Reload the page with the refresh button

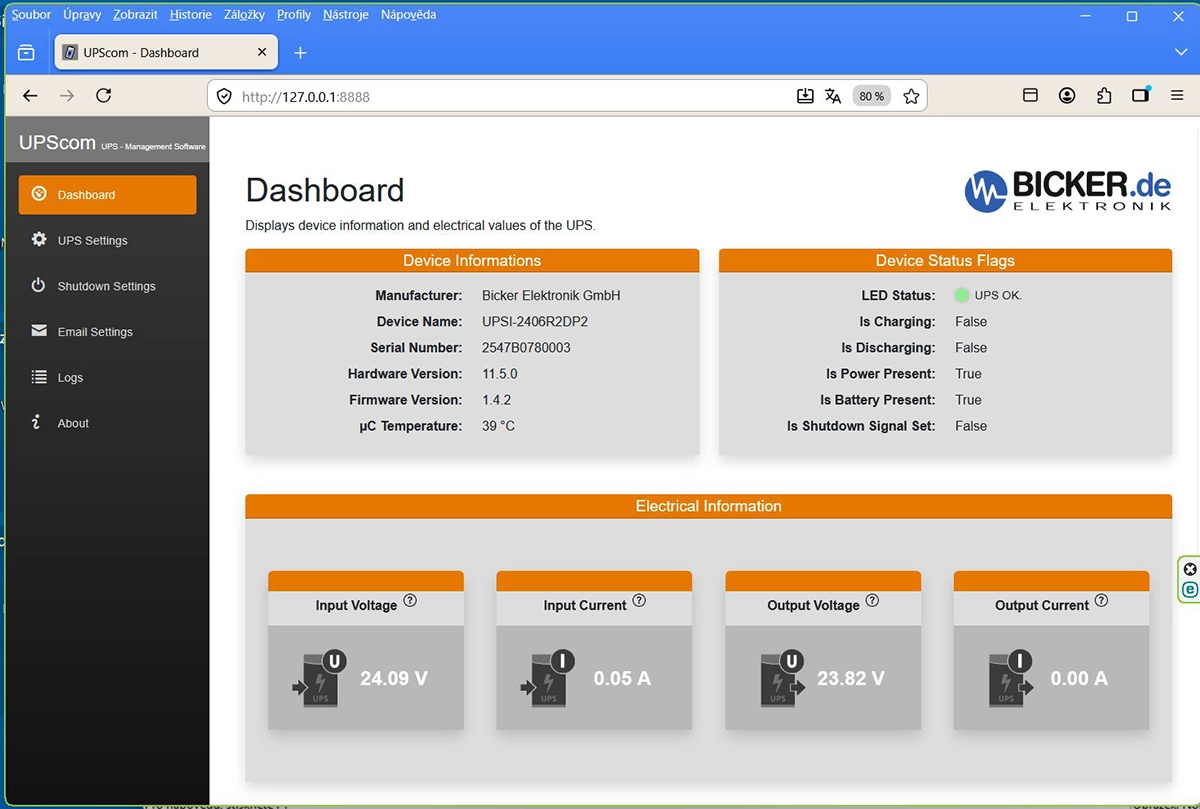(103, 96)
